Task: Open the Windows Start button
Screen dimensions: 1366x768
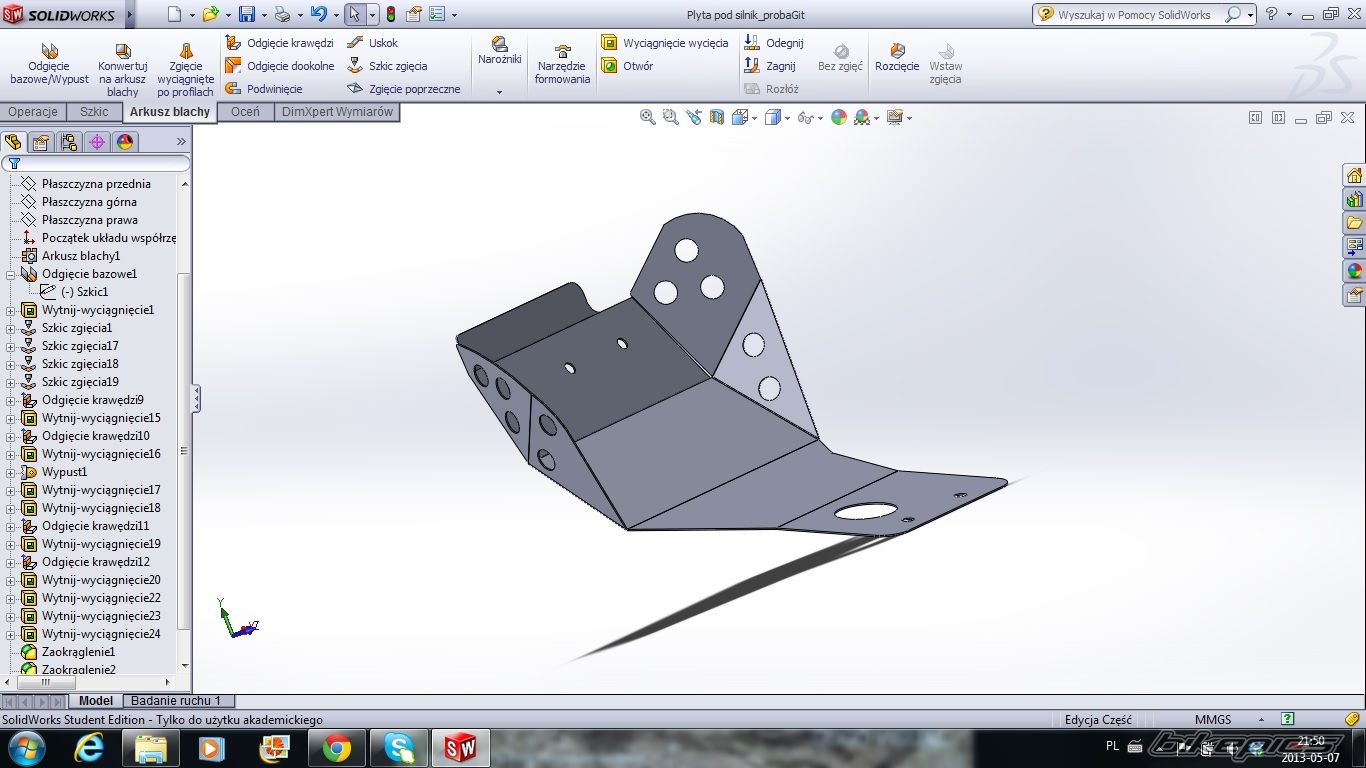Action: click(25, 748)
